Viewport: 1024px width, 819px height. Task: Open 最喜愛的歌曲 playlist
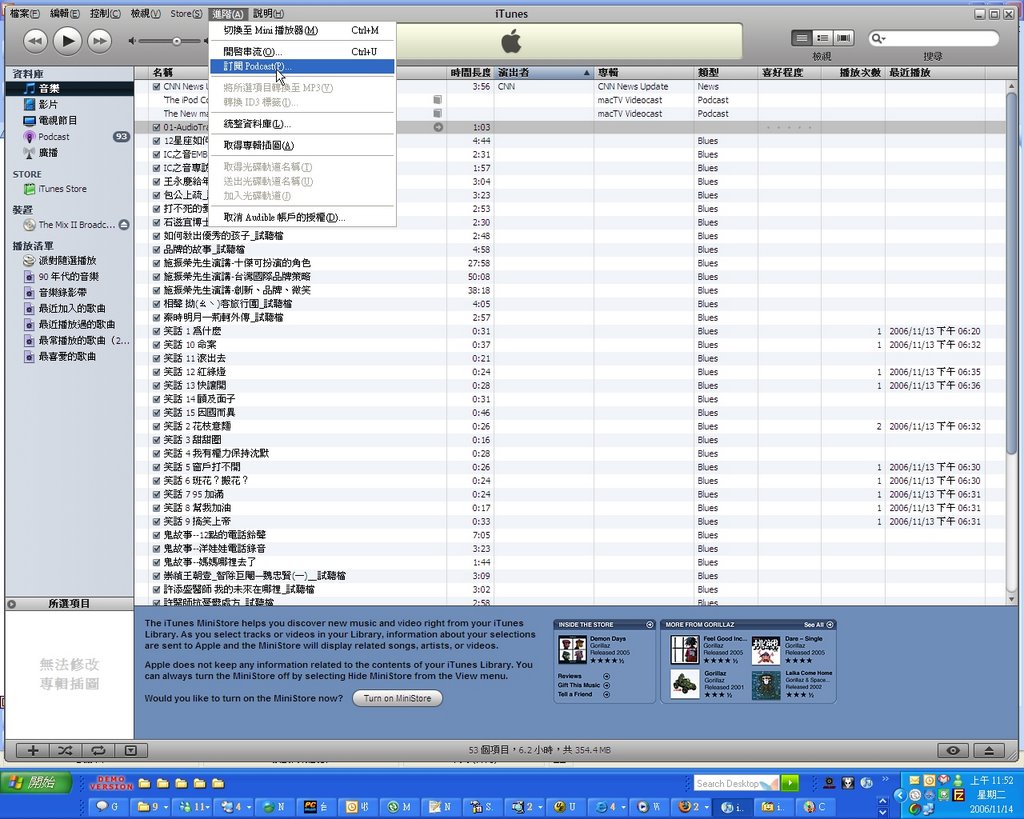click(x=69, y=357)
